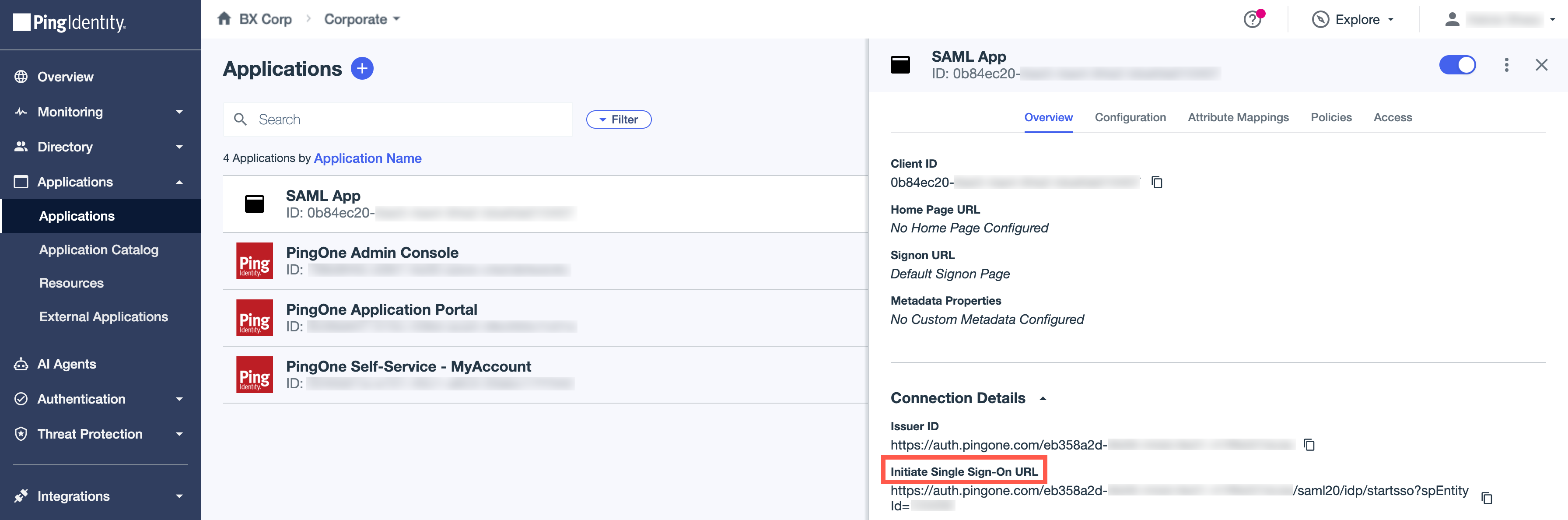Viewport: 1568px width, 520px height.
Task: Expand the Directory menu arrow
Action: [x=179, y=147]
